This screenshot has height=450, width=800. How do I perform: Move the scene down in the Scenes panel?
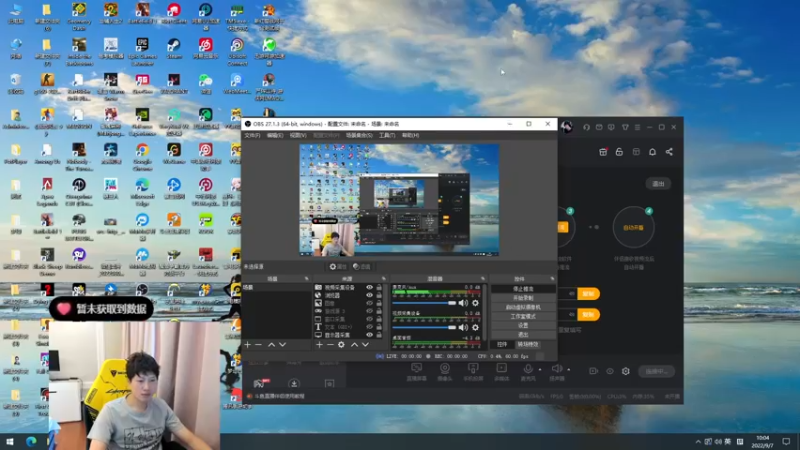click(283, 345)
